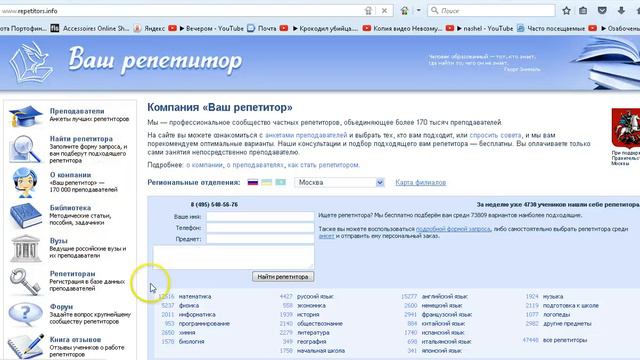Open the Вузы menu heading
The width and height of the screenshot is (640, 360).
click(58, 241)
